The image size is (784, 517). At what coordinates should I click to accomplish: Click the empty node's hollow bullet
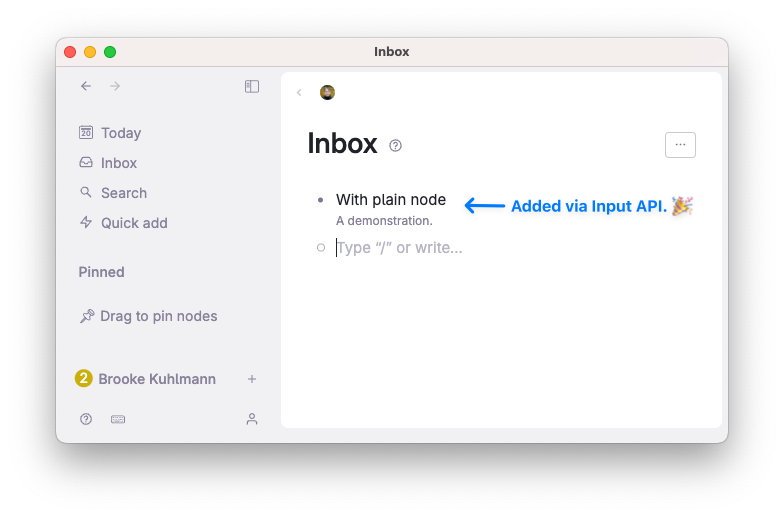click(321, 248)
